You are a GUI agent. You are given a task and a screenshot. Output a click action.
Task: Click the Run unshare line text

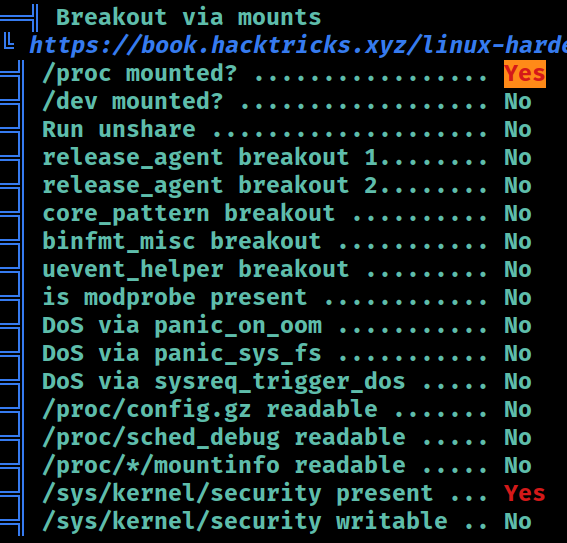pos(119,129)
